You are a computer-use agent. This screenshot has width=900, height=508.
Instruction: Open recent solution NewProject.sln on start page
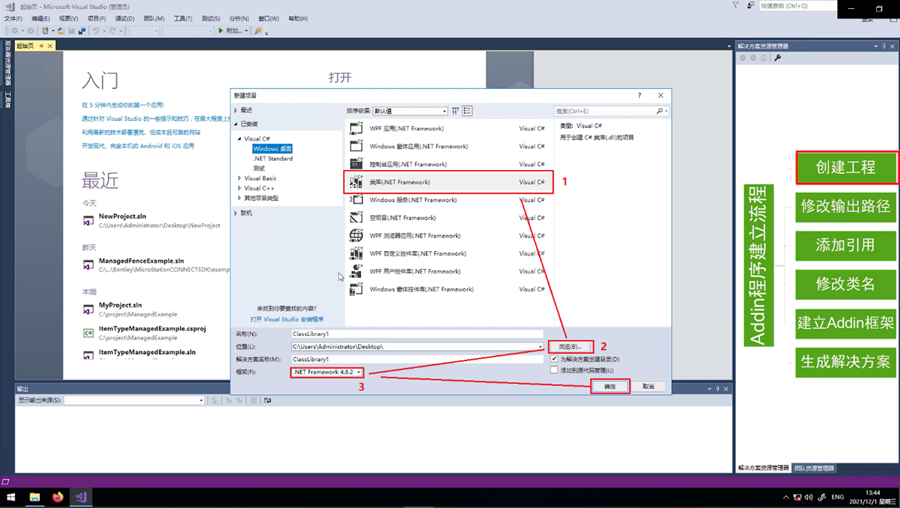point(122,216)
